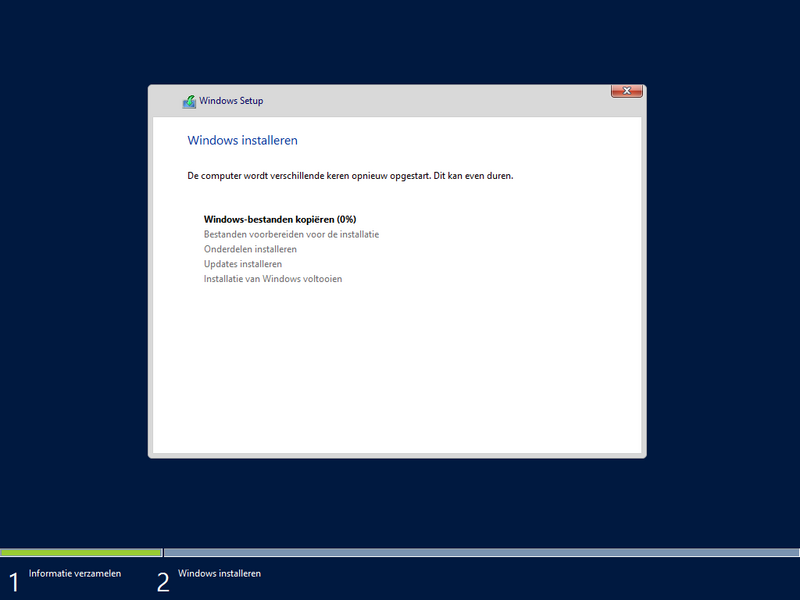The height and width of the screenshot is (600, 800).
Task: Click the large step number 2
Action: point(163,582)
